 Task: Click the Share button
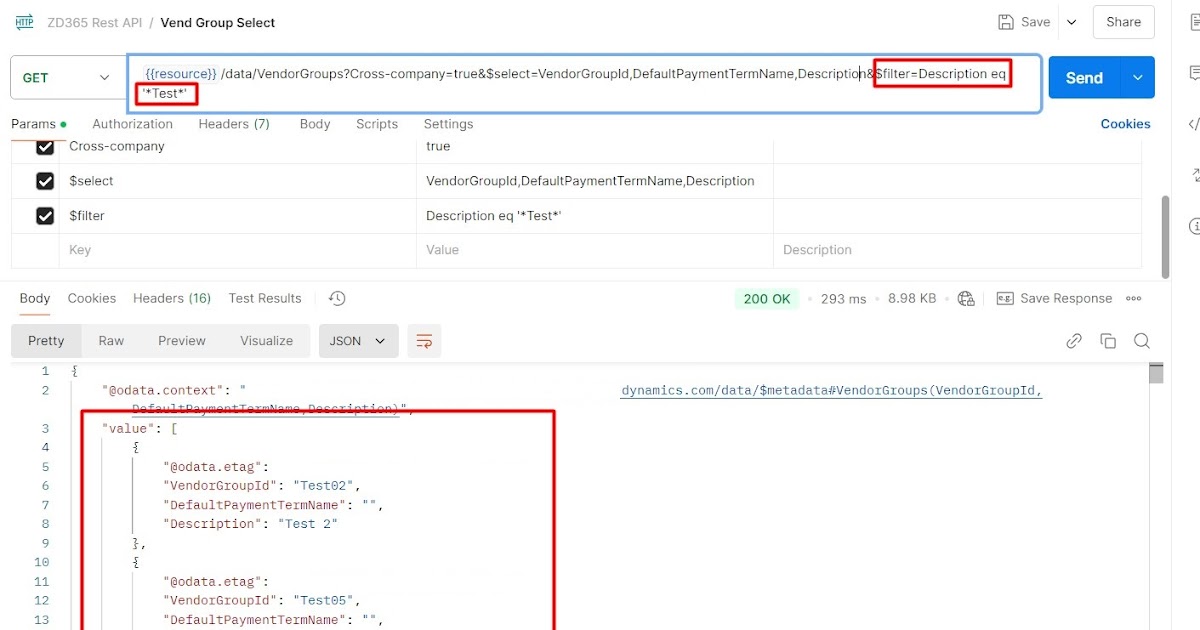(1124, 22)
